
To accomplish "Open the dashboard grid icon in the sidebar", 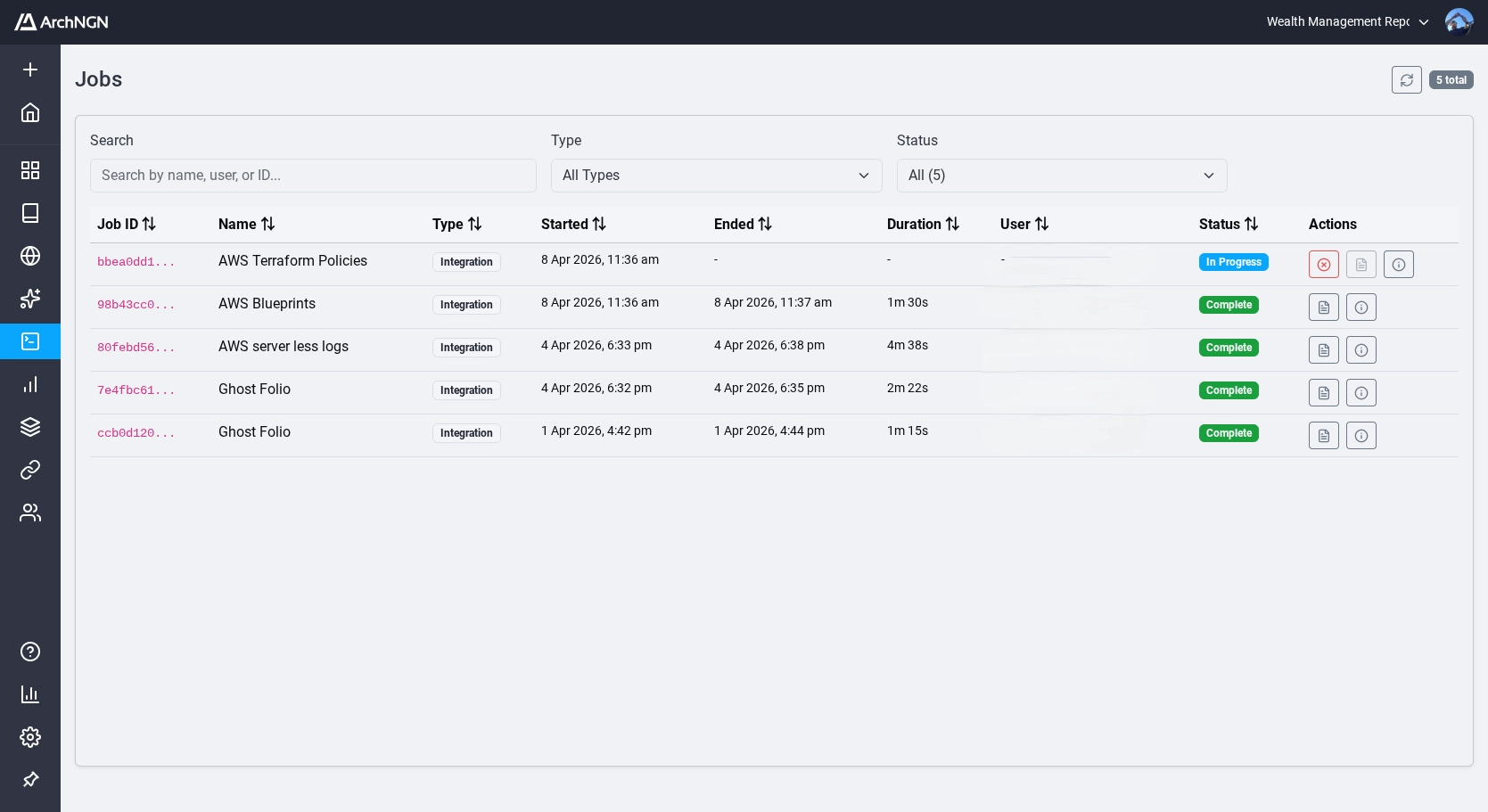I will click(30, 170).
